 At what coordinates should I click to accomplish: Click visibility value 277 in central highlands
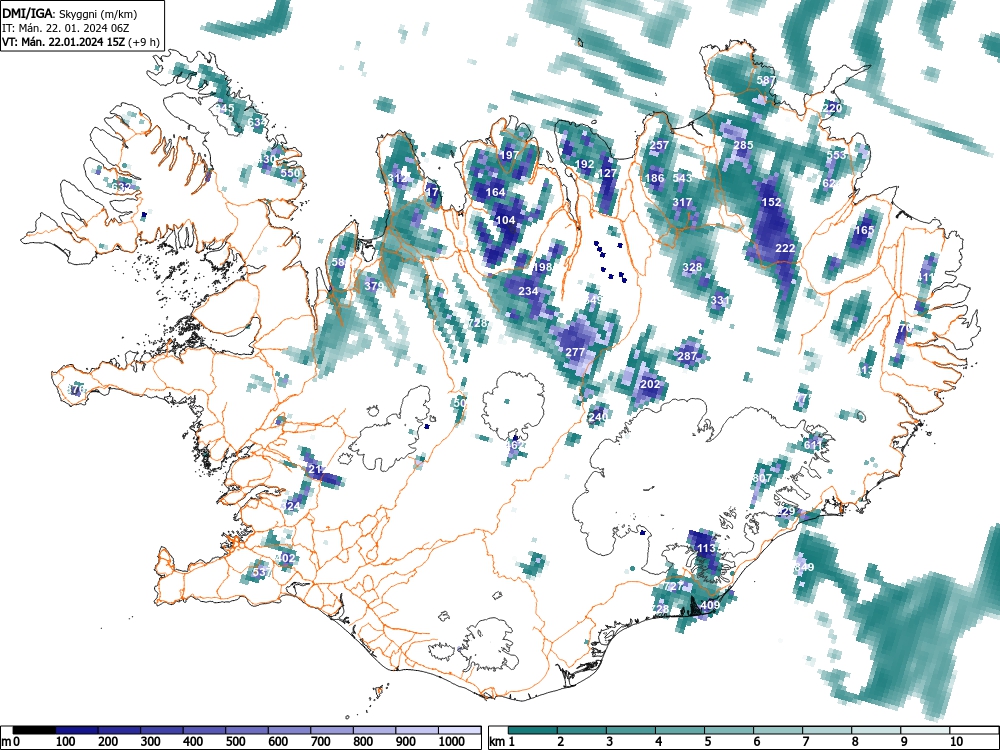tap(575, 352)
